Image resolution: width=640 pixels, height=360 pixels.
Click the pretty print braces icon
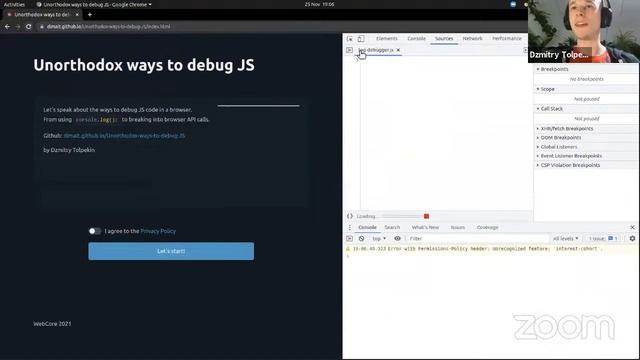click(350, 216)
